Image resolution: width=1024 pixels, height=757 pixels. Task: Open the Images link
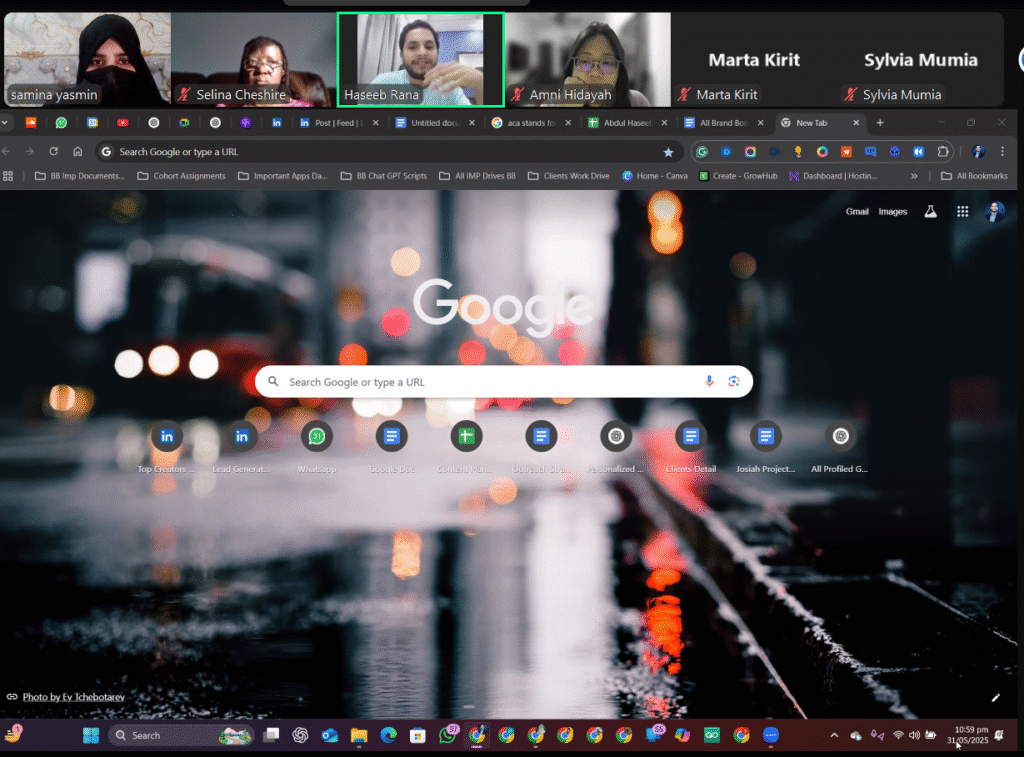pos(893,212)
